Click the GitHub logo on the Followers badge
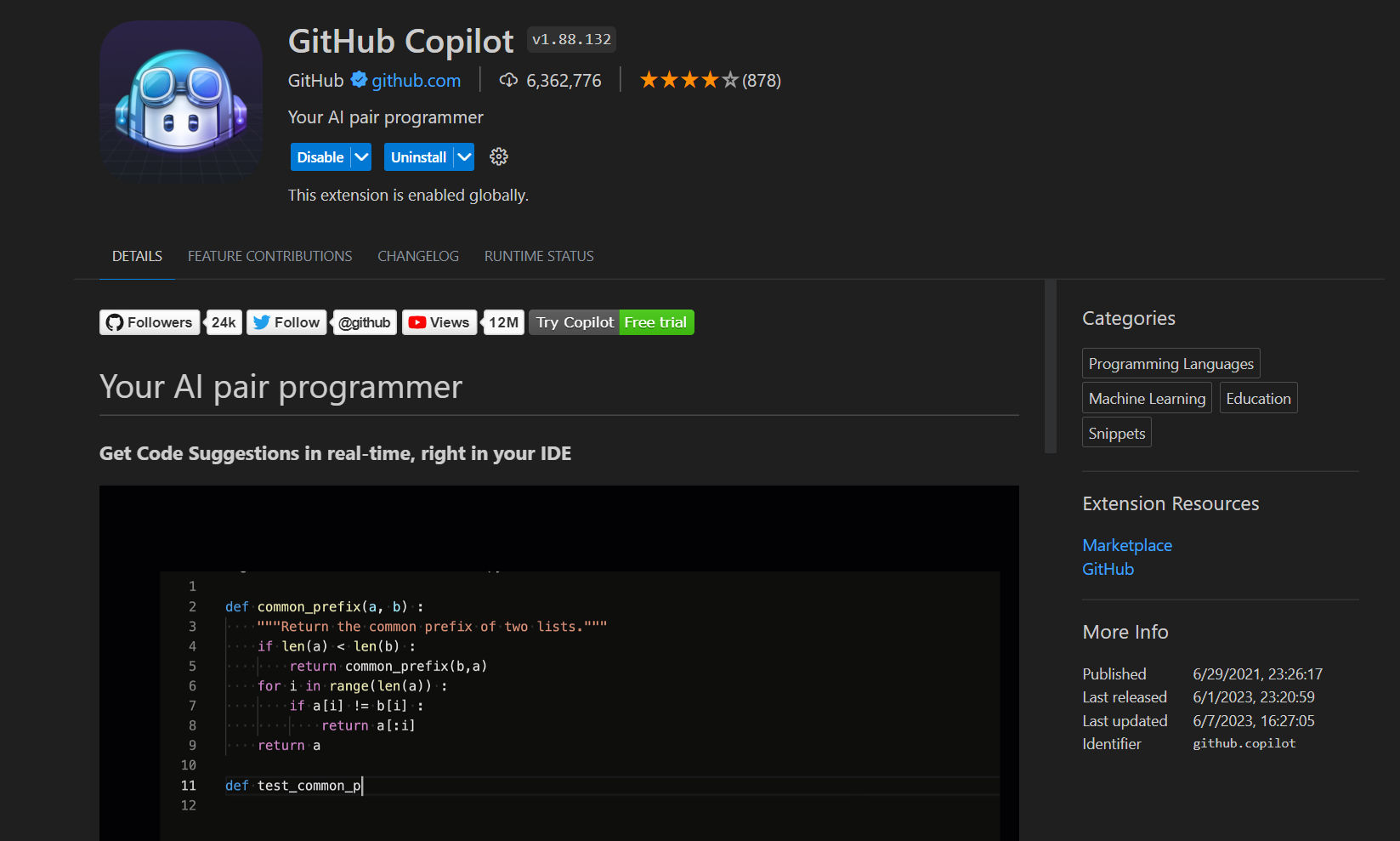This screenshot has height=841, width=1400. [115, 322]
